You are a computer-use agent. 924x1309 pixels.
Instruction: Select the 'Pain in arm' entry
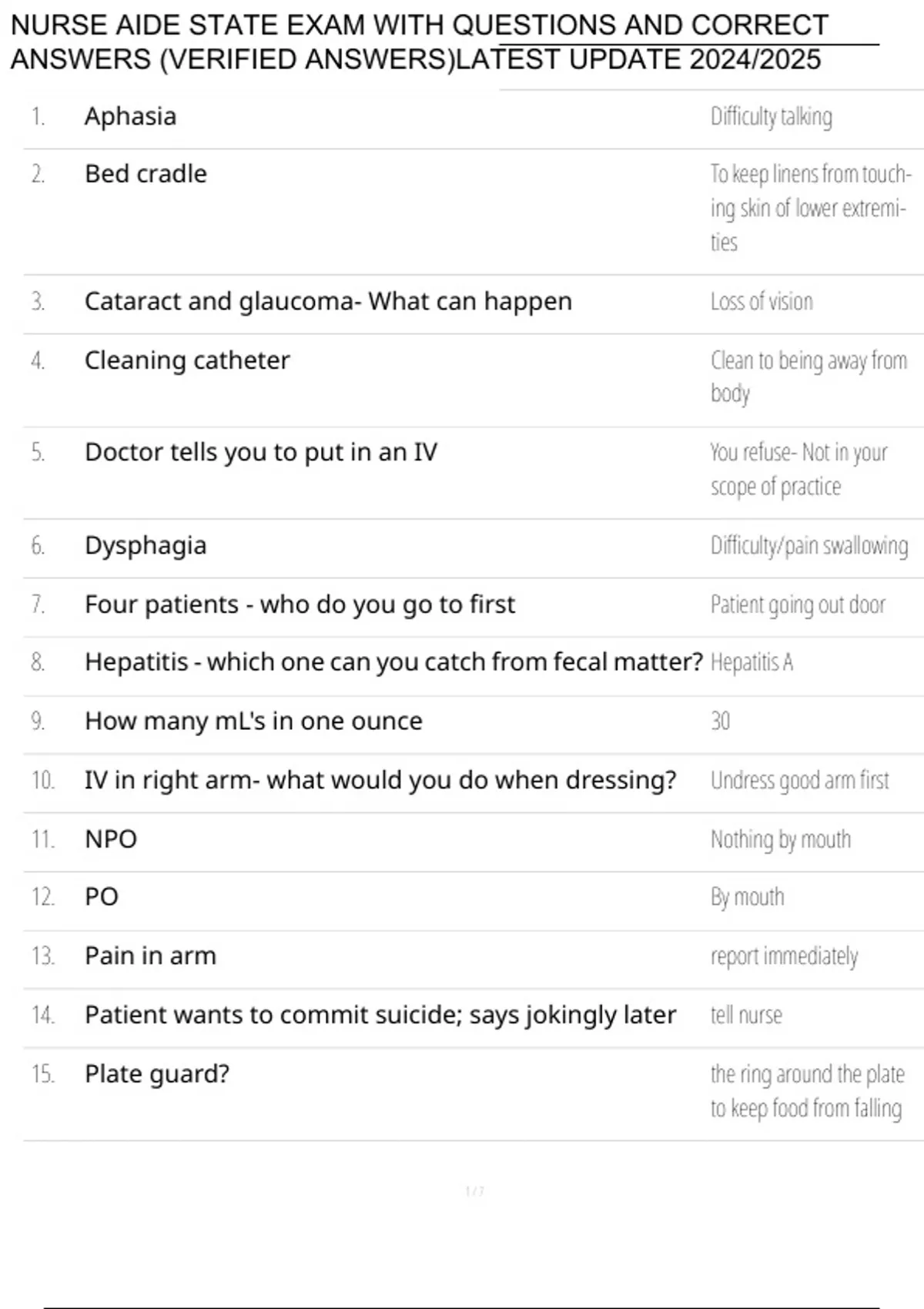pos(150,956)
